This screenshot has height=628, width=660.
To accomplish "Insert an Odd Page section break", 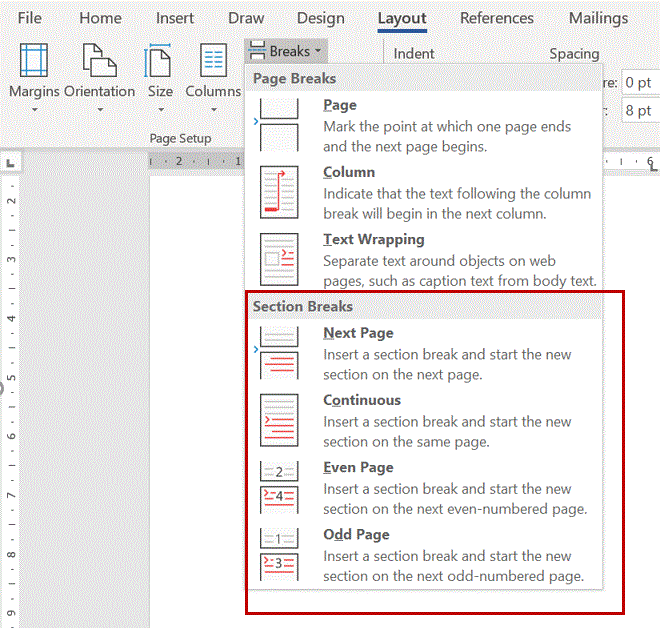I will (279, 554).
